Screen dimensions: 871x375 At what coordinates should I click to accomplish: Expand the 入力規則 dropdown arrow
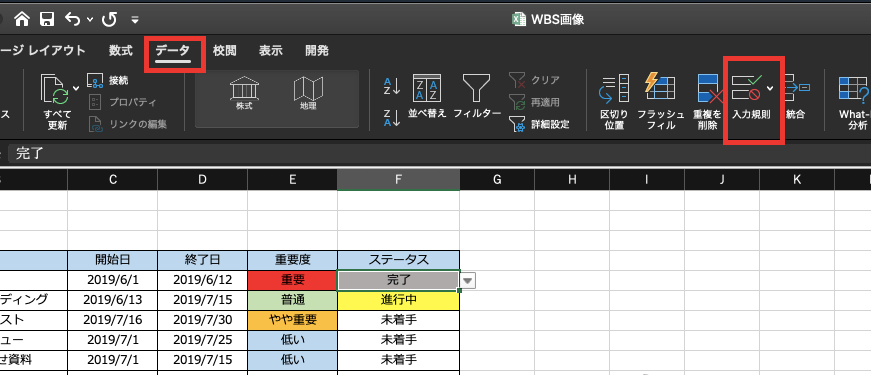point(770,88)
